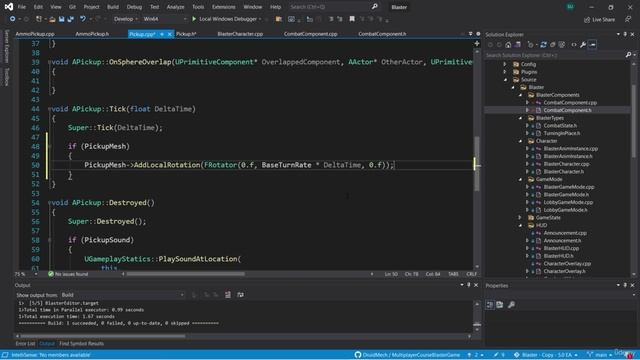Open the Build menu

(113, 7)
